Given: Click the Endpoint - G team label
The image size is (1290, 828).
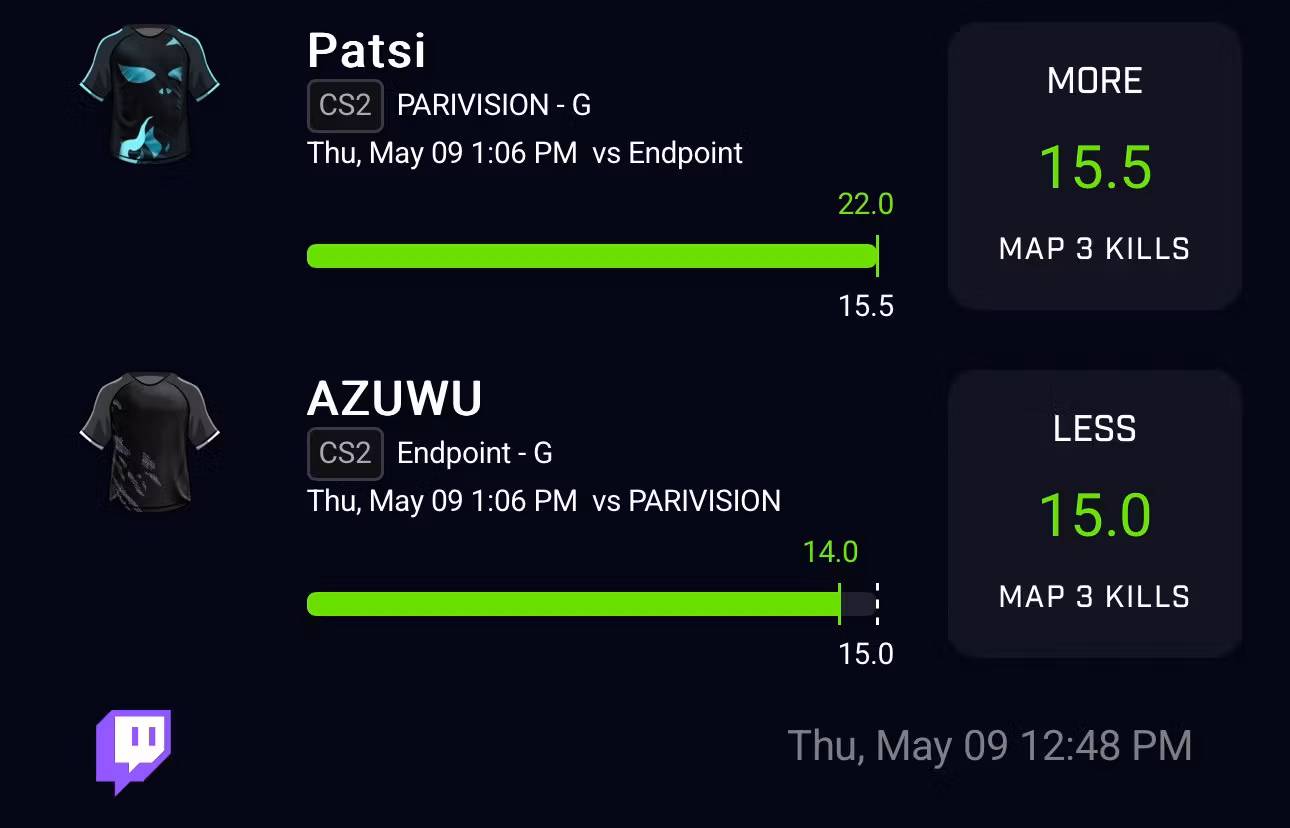Looking at the screenshot, I should click(x=475, y=453).
